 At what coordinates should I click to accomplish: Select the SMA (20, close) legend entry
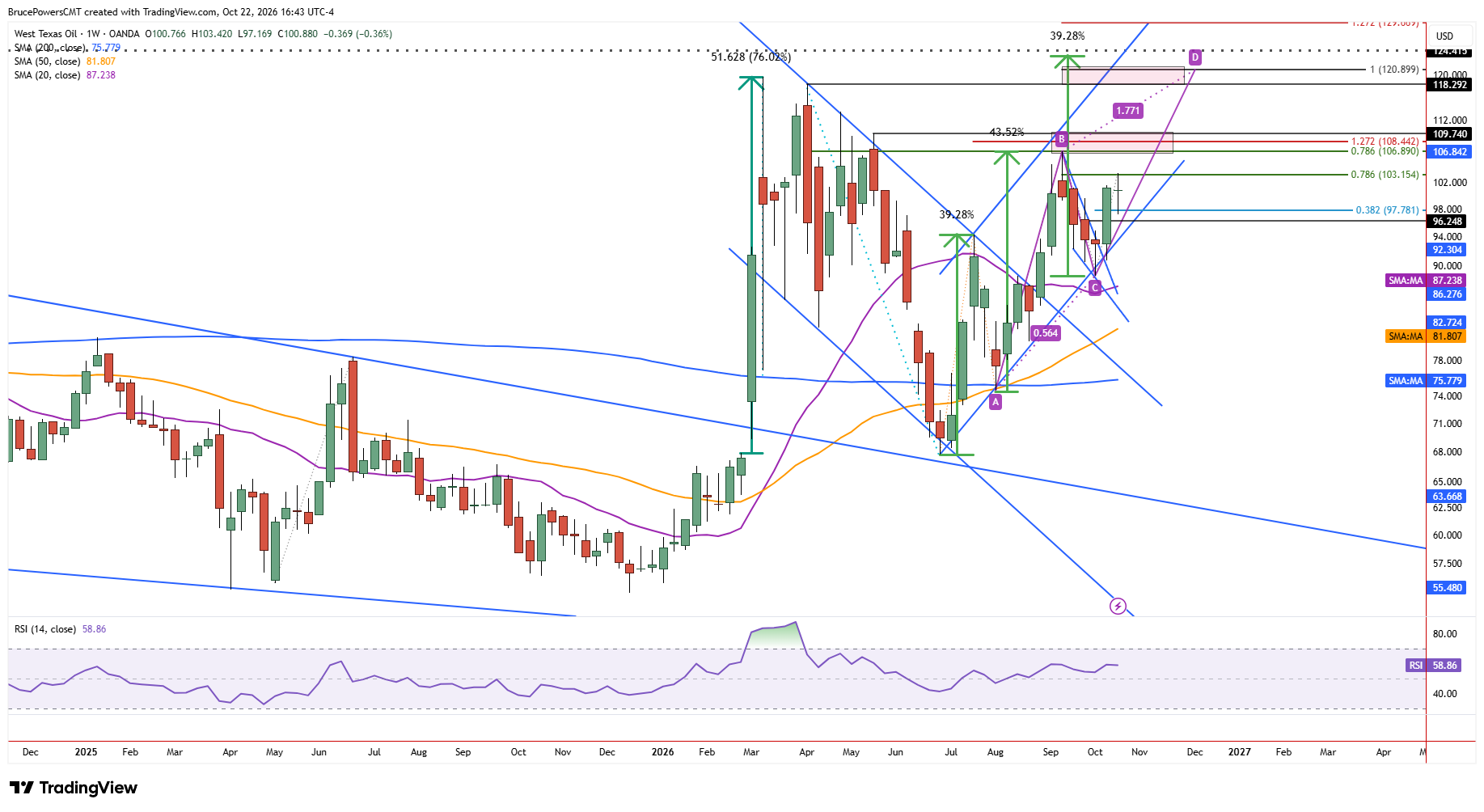[65, 75]
